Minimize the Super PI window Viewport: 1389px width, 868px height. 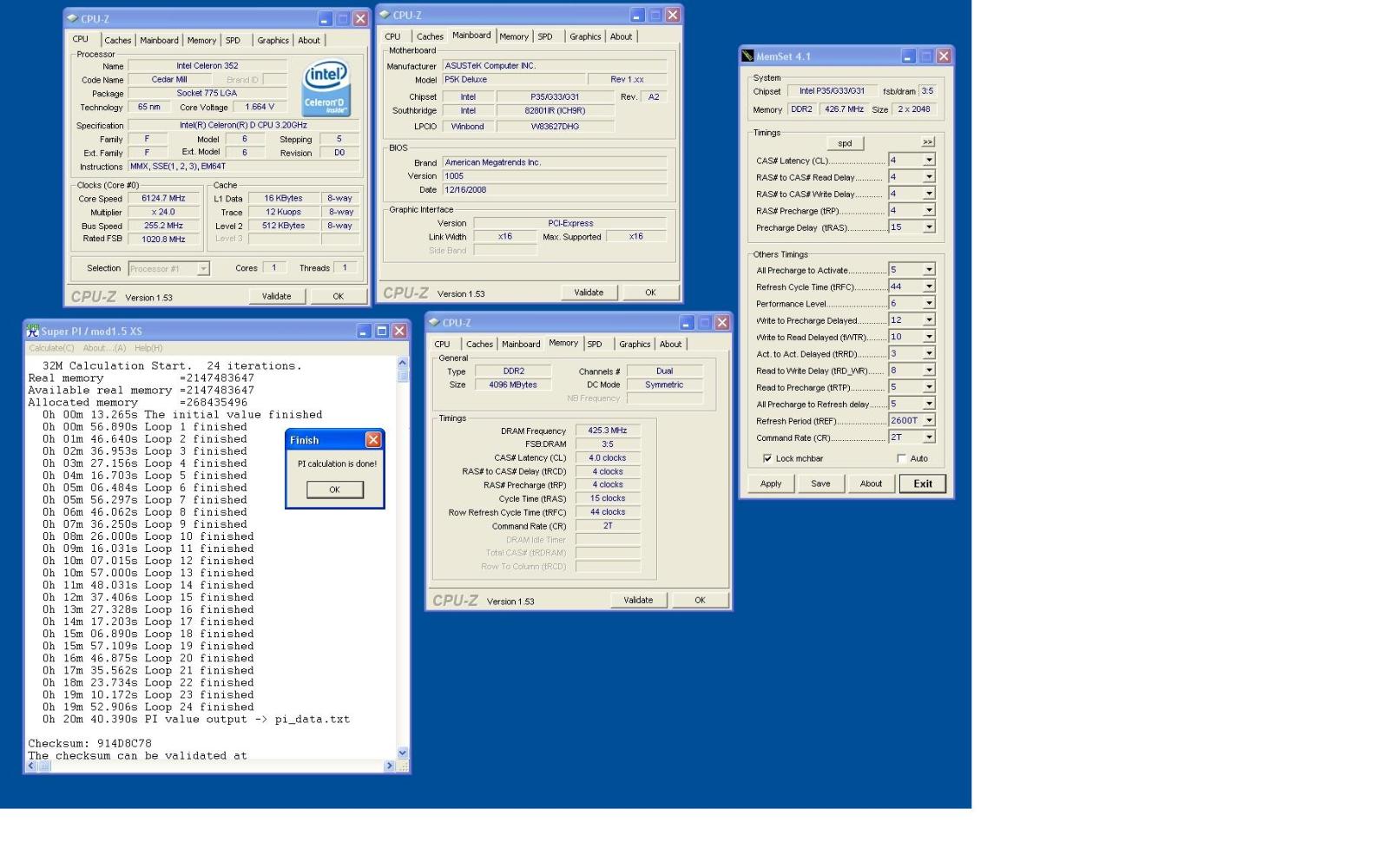pos(365,331)
